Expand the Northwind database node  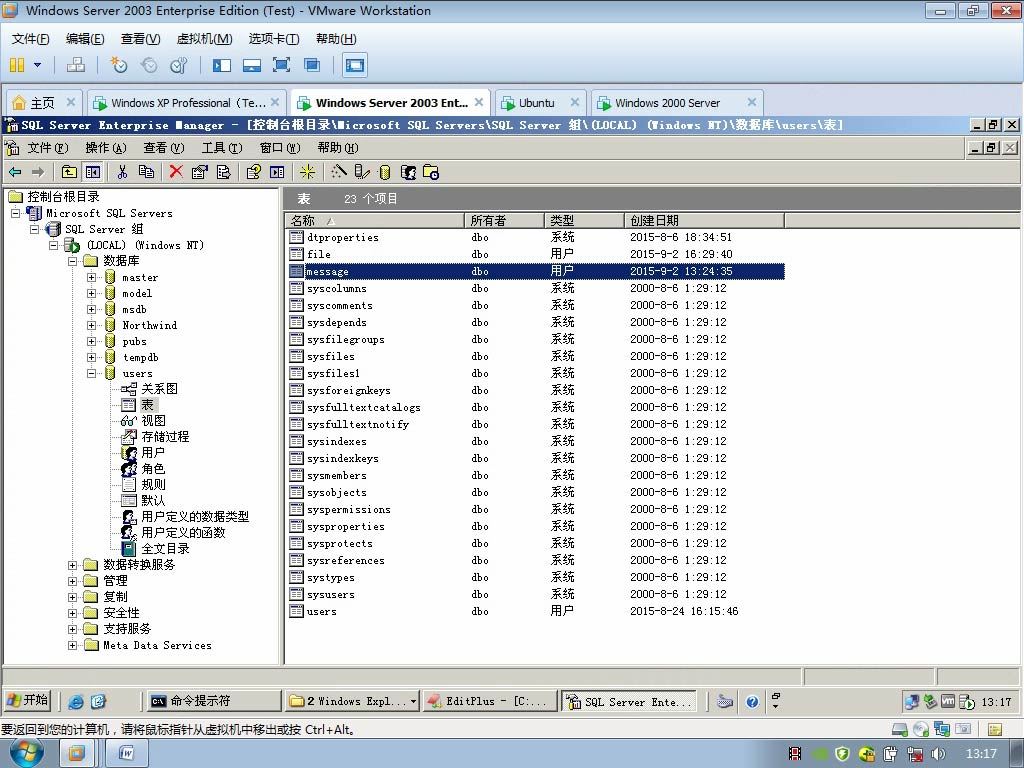pyautogui.click(x=91, y=325)
